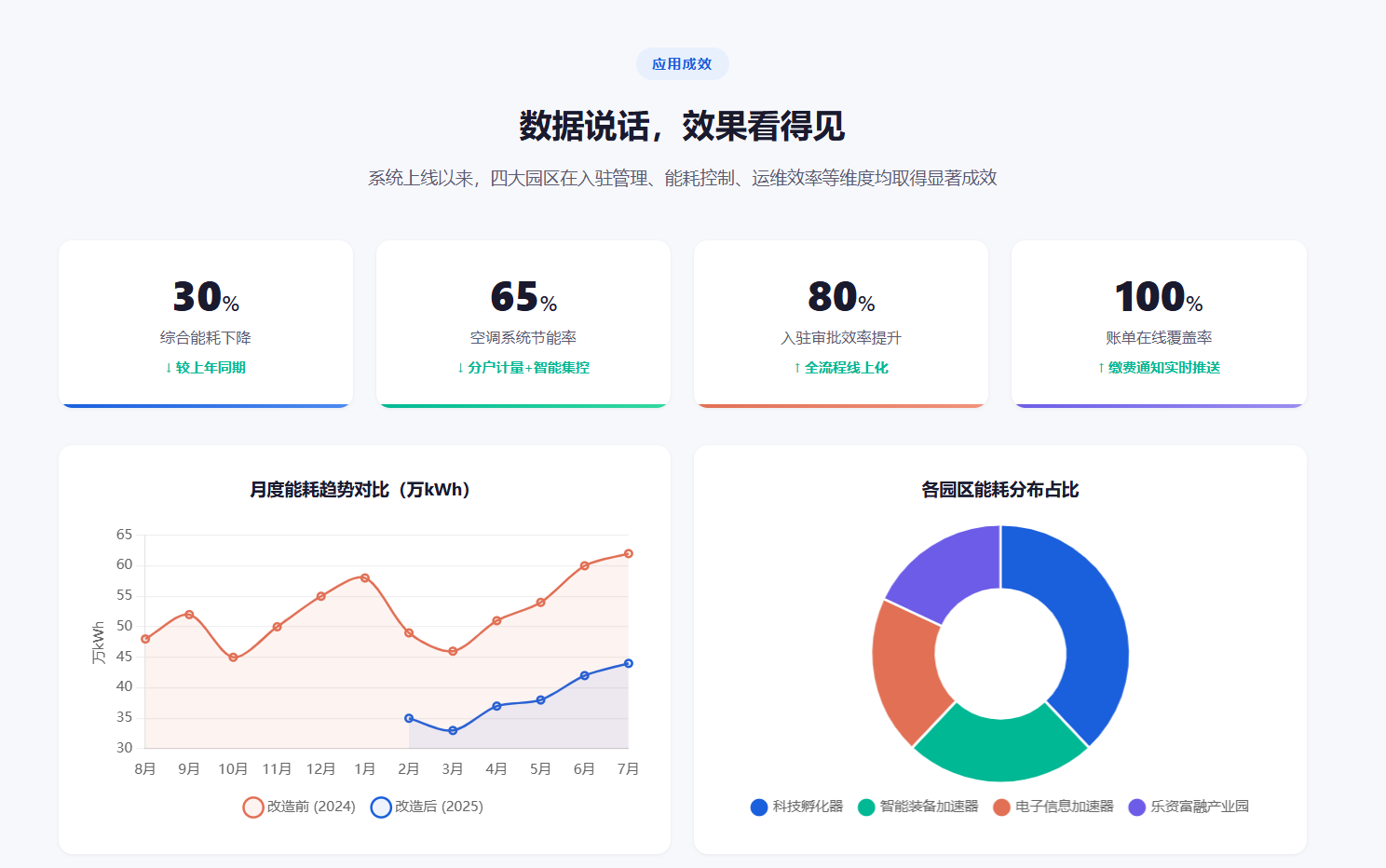Click the 月度能耗趋势对比（万kWh）chart title
Viewport: 1386px width, 868px height.
click(364, 490)
